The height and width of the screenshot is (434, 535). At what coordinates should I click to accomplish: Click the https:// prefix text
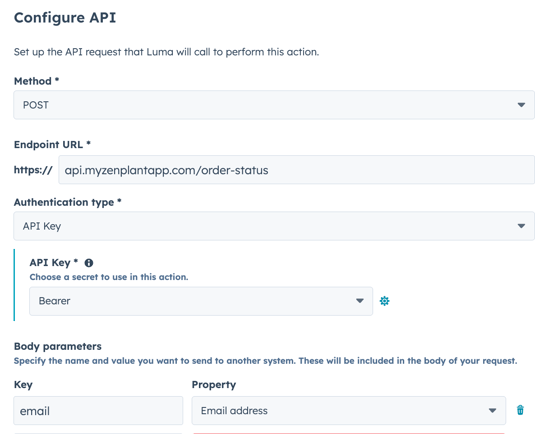pos(33,170)
